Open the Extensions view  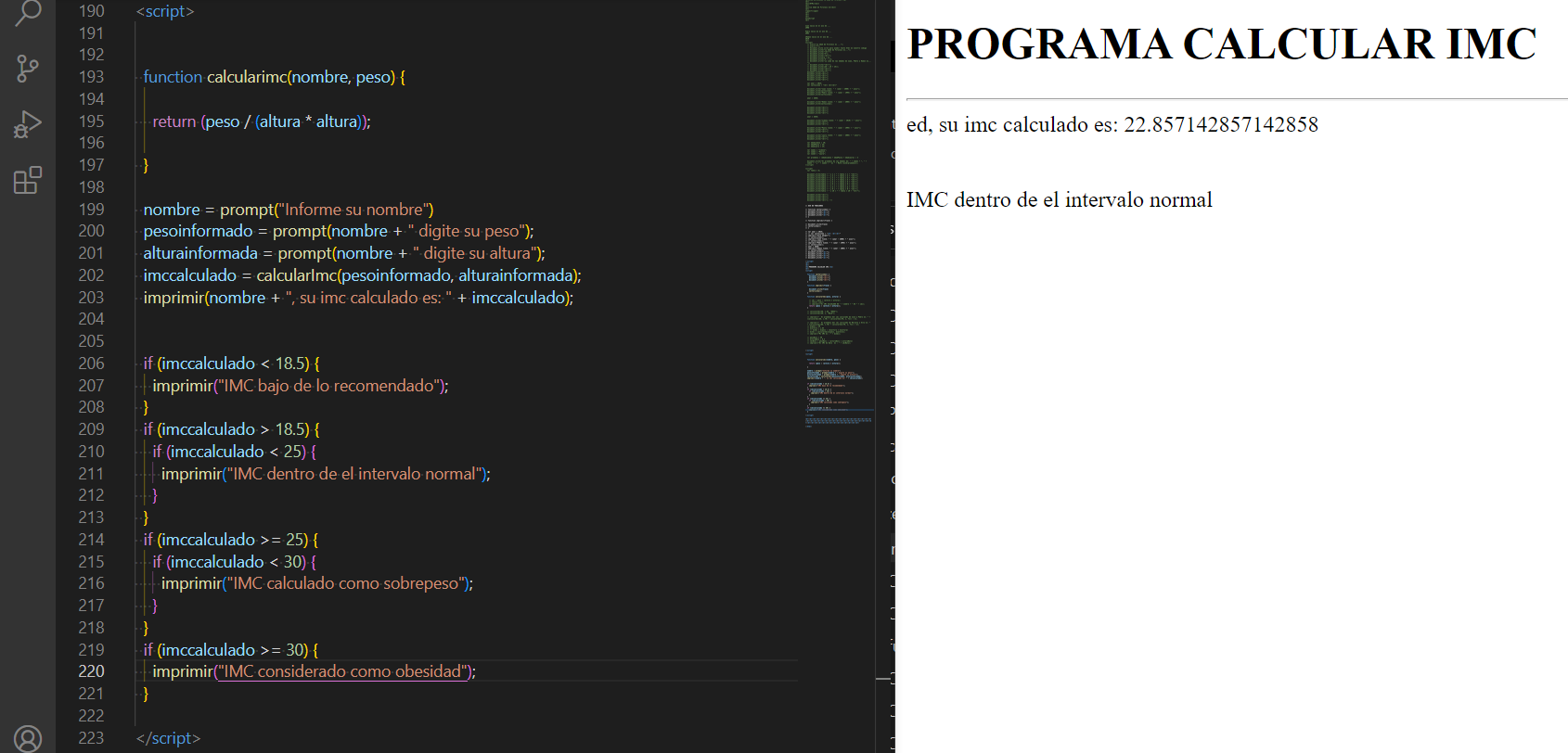28,180
